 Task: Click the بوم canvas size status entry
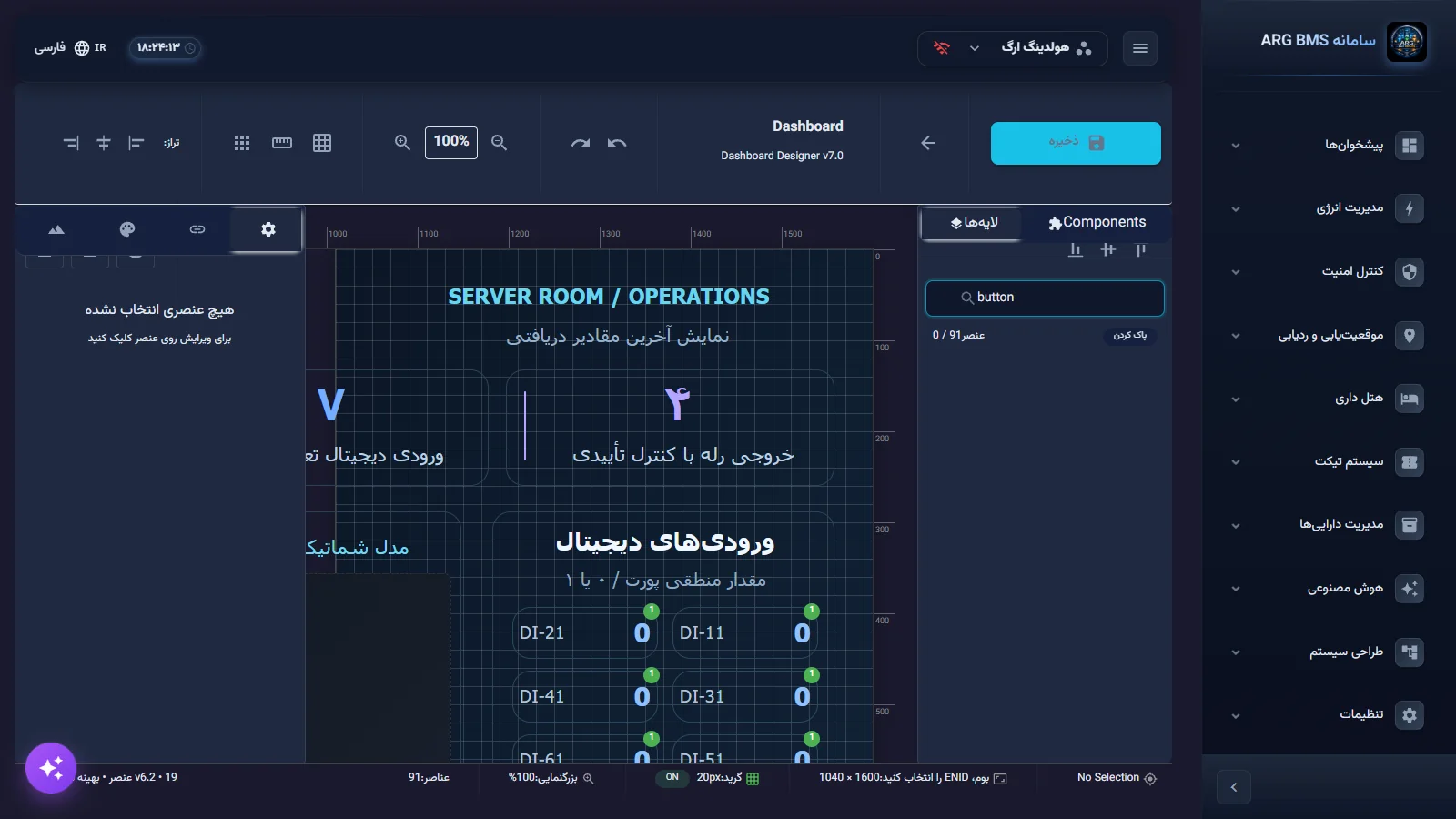[x=913, y=778]
